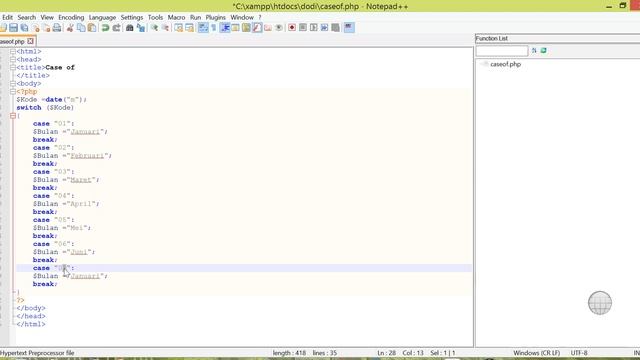Open the Replace dialog icon

140,28
